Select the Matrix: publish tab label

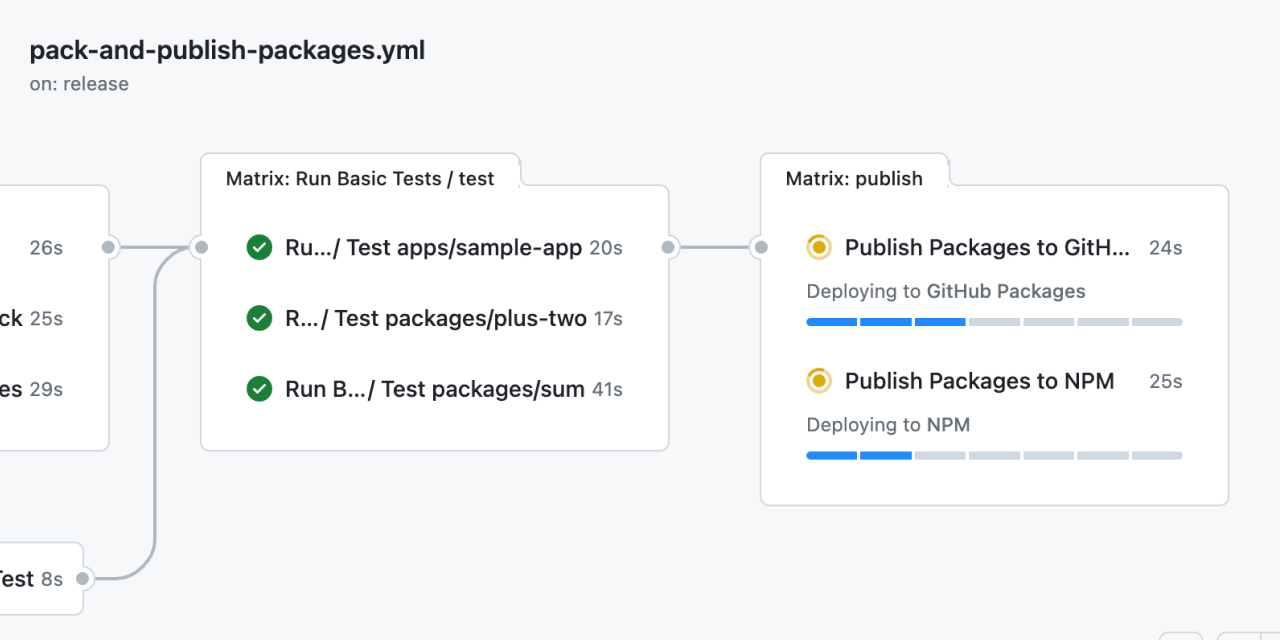854,179
